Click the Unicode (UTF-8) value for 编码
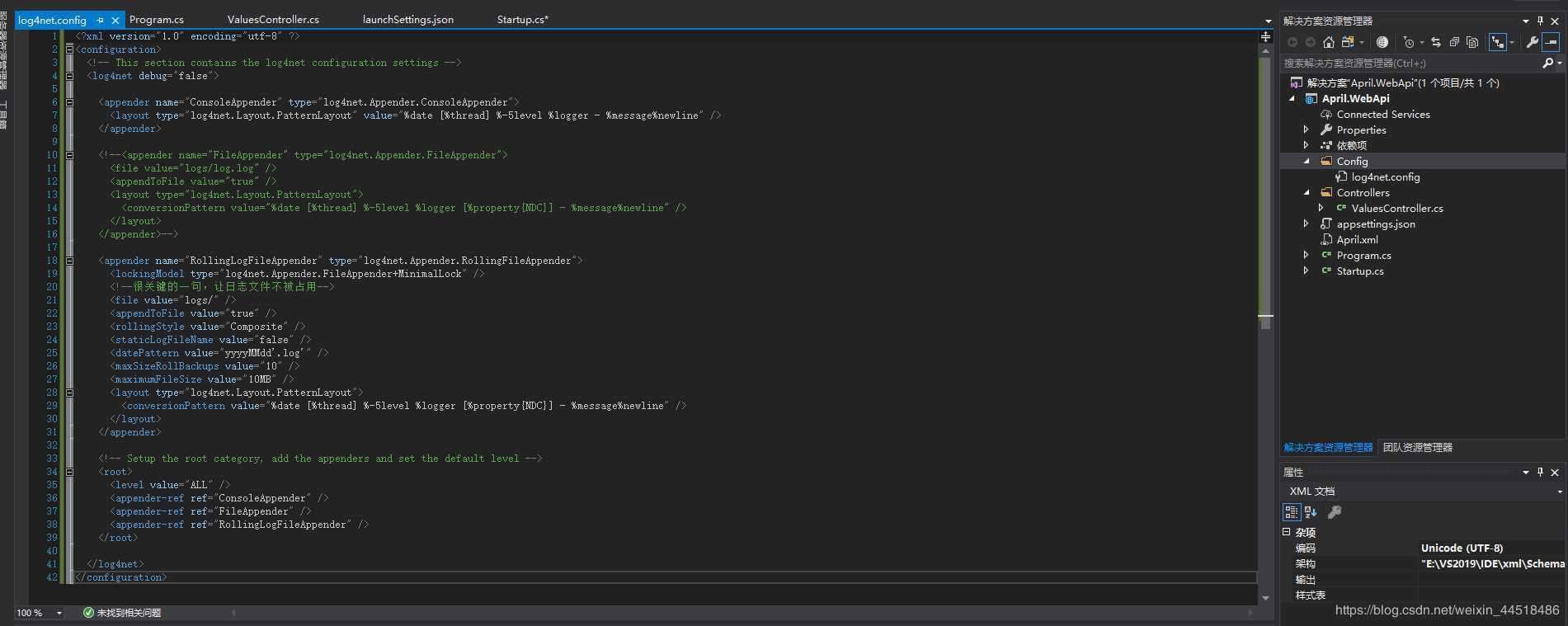The width and height of the screenshot is (1568, 626). click(x=1462, y=548)
